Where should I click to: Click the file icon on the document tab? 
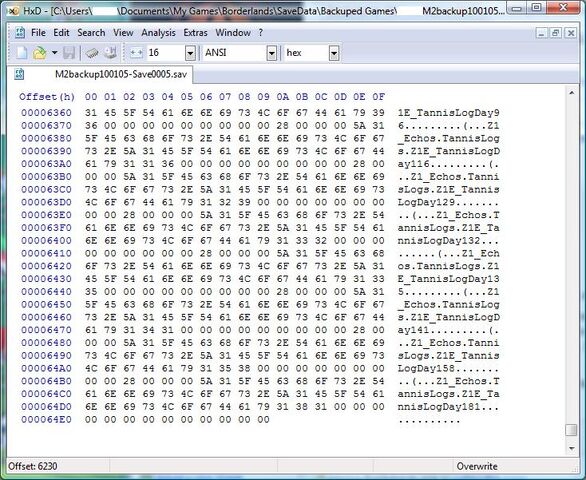[x=19, y=74]
